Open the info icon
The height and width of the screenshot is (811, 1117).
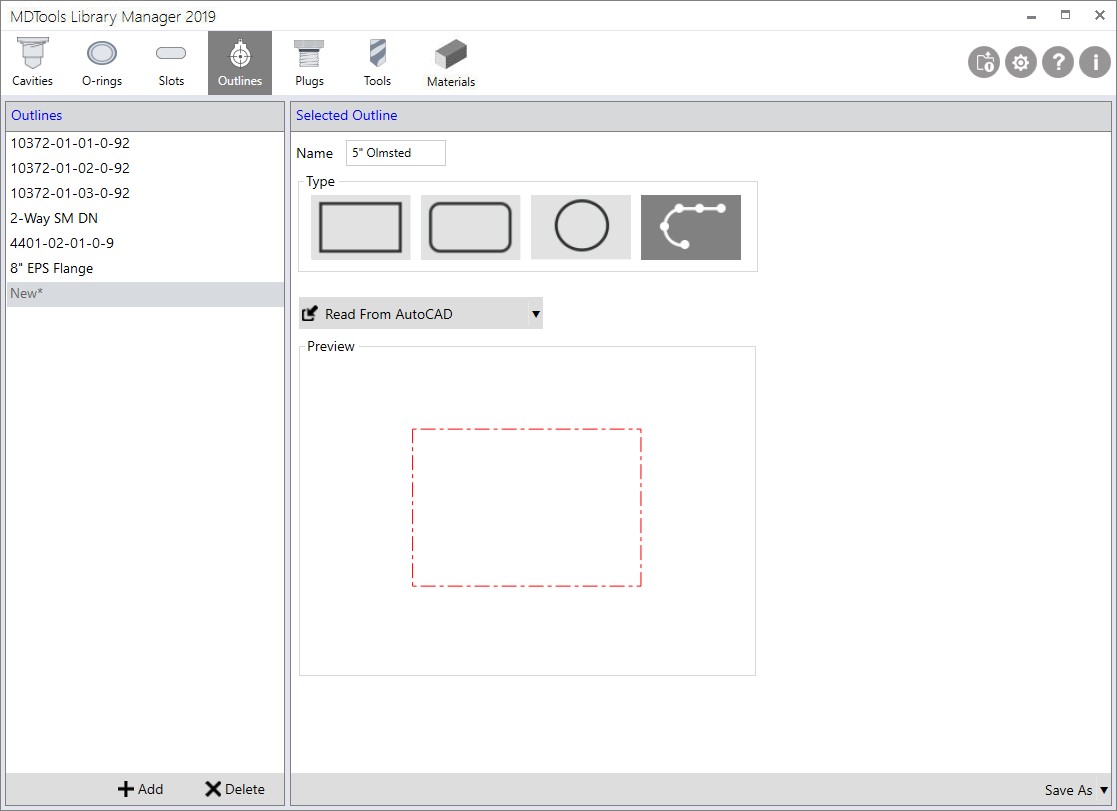(1095, 63)
